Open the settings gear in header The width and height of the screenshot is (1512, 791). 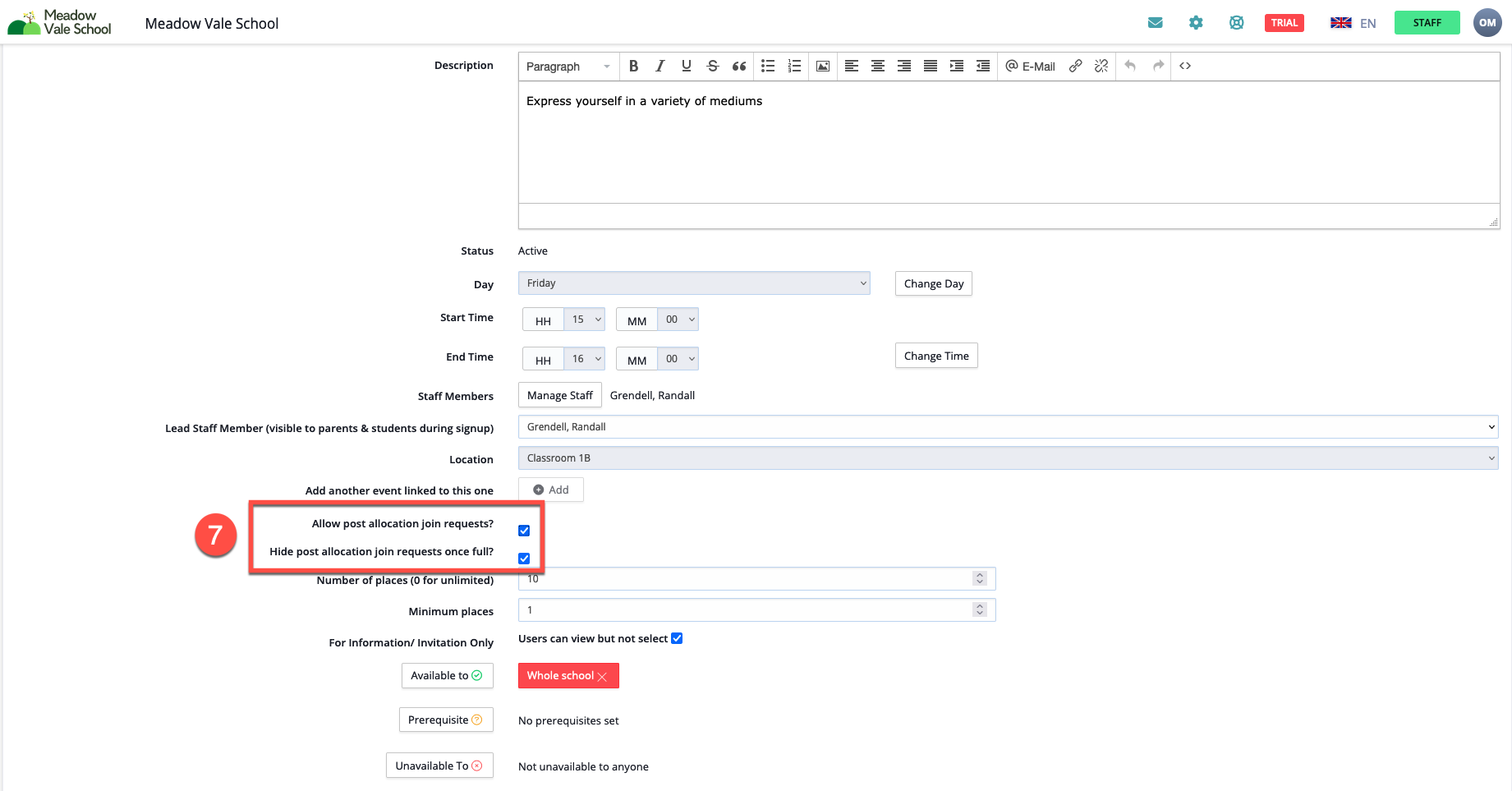[x=1196, y=23]
